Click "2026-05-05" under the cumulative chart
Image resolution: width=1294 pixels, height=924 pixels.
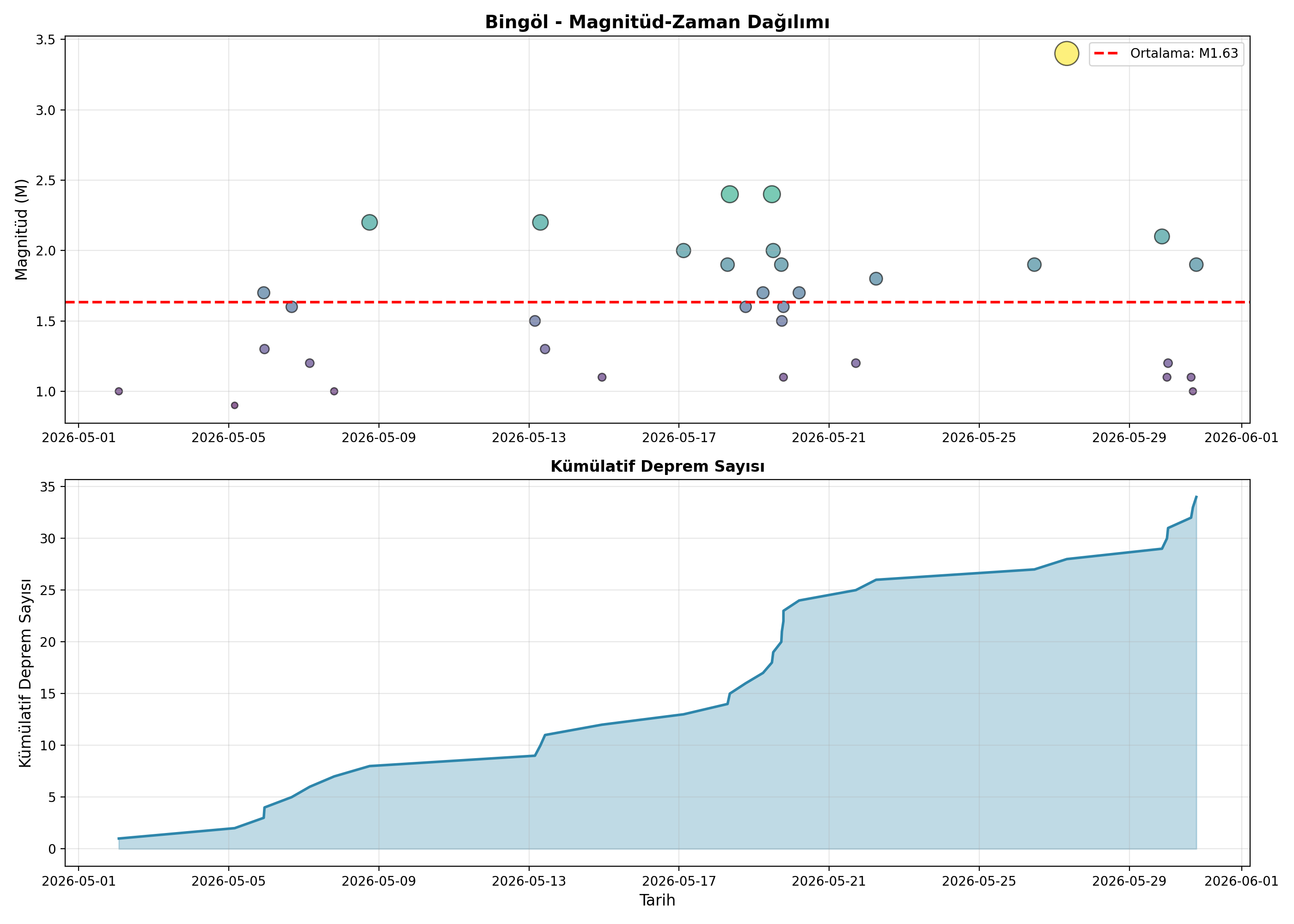click(x=229, y=881)
